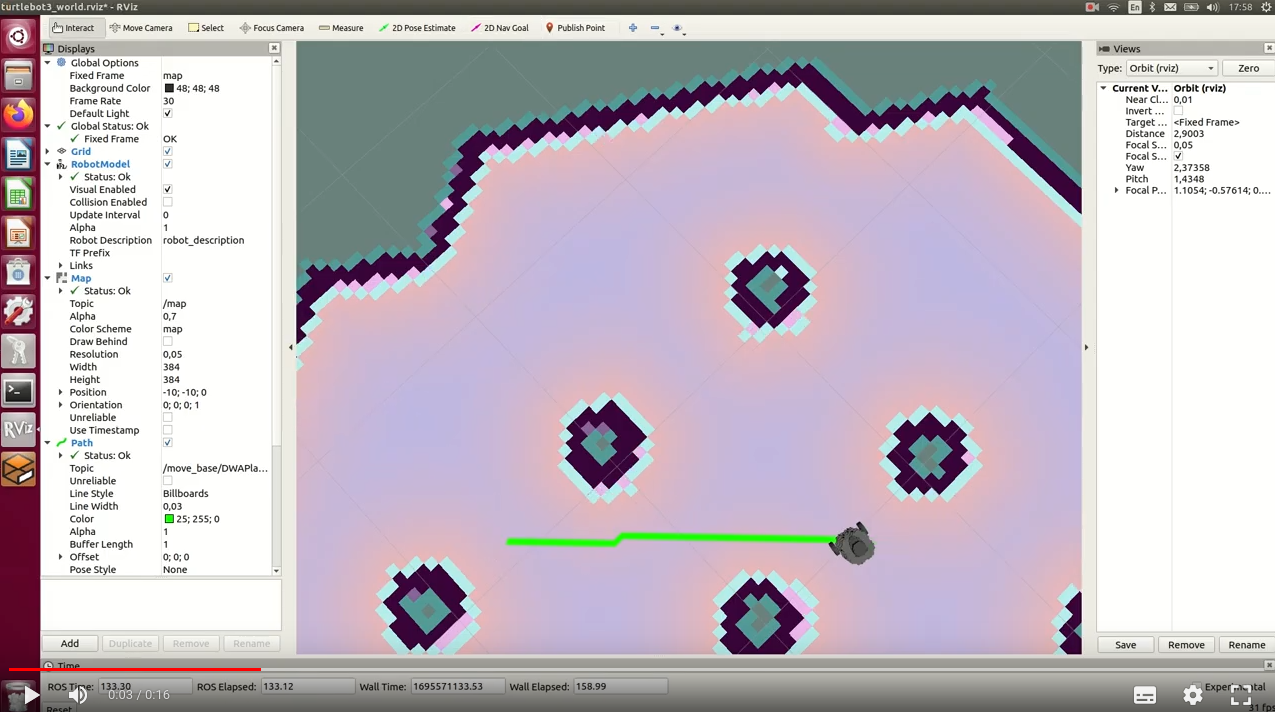
Task: Select the 2D Nav Goal tool
Action: pos(499,28)
